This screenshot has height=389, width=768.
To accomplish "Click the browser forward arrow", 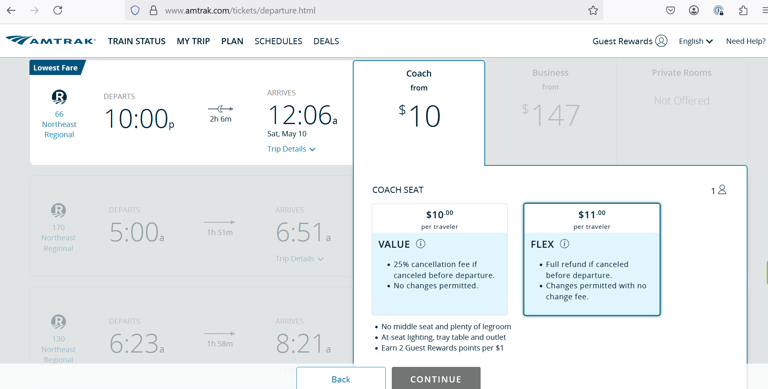I will coord(34,10).
